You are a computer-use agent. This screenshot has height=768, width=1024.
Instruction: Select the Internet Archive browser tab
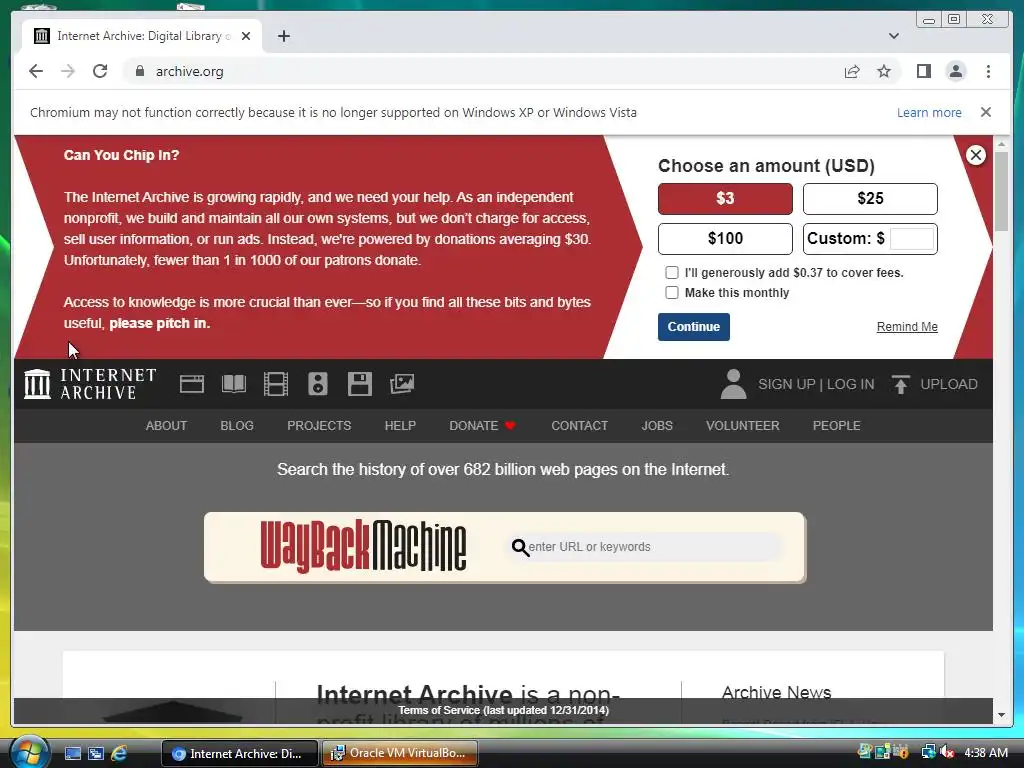[142, 36]
